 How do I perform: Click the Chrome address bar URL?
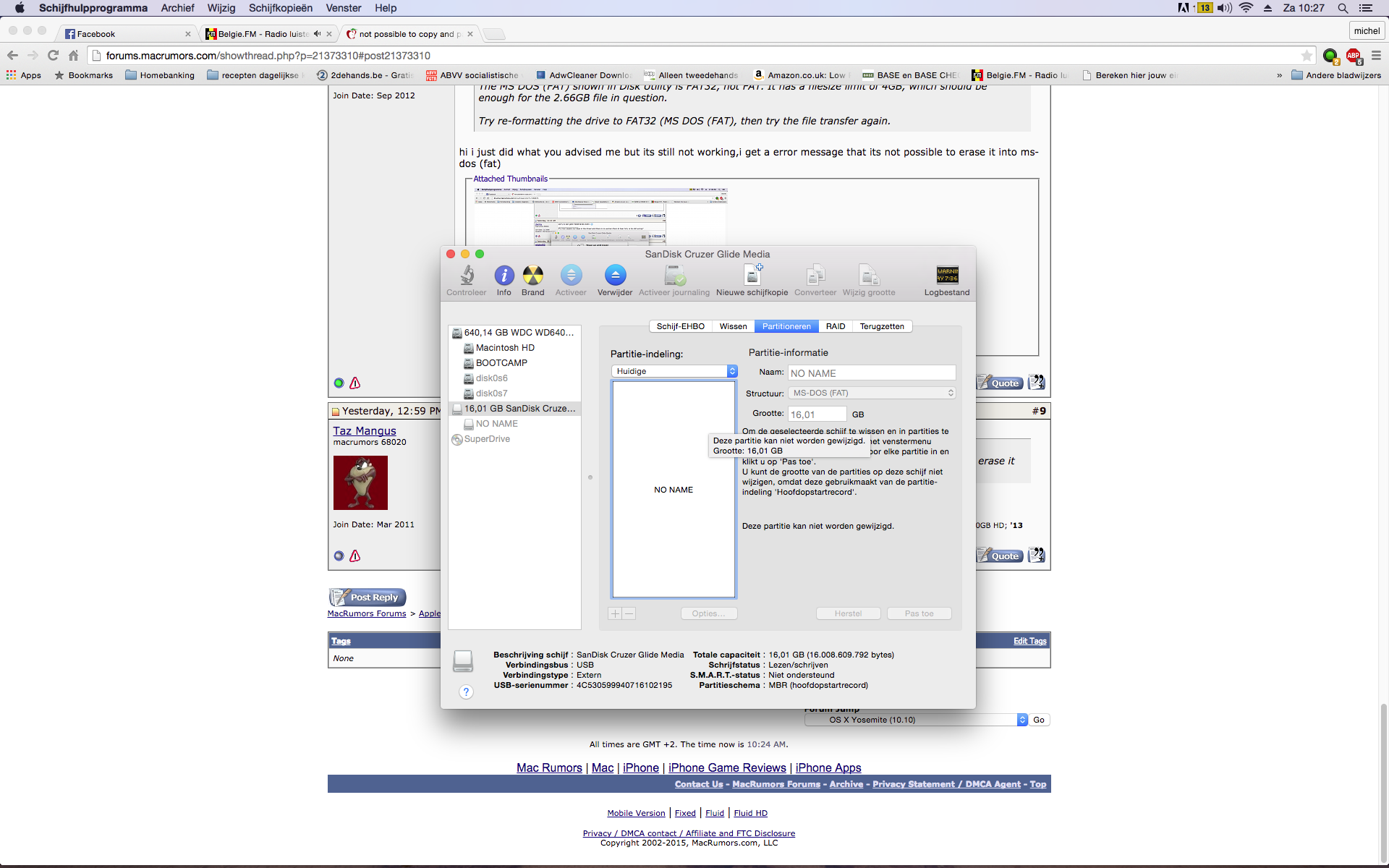tap(268, 56)
